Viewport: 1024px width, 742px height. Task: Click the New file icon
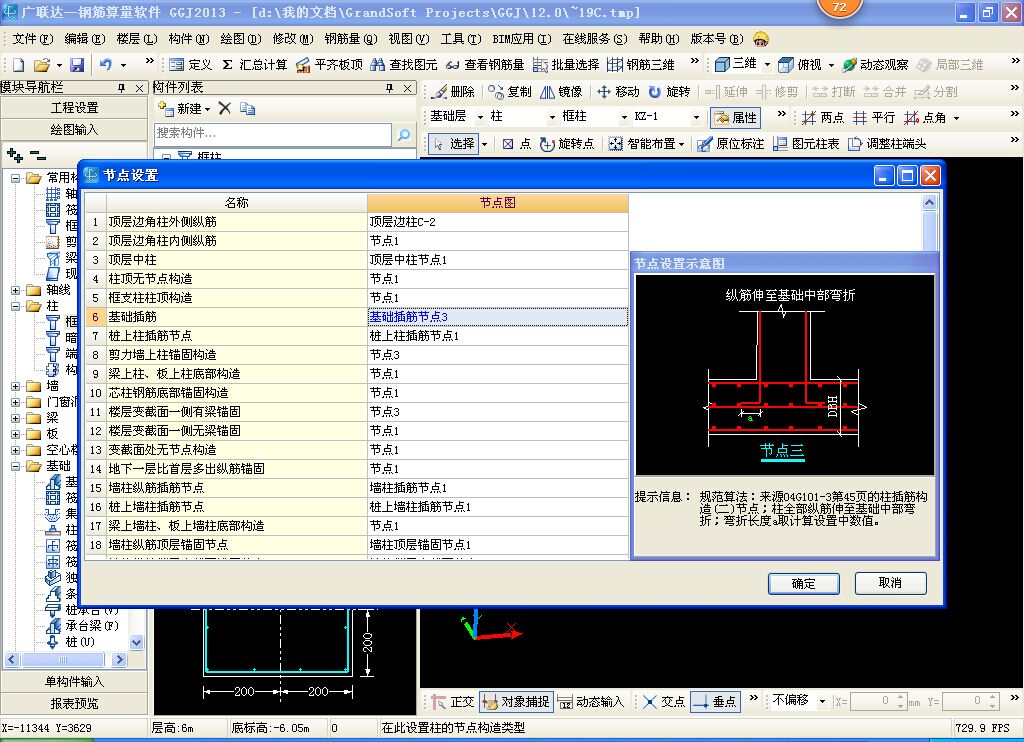18,65
